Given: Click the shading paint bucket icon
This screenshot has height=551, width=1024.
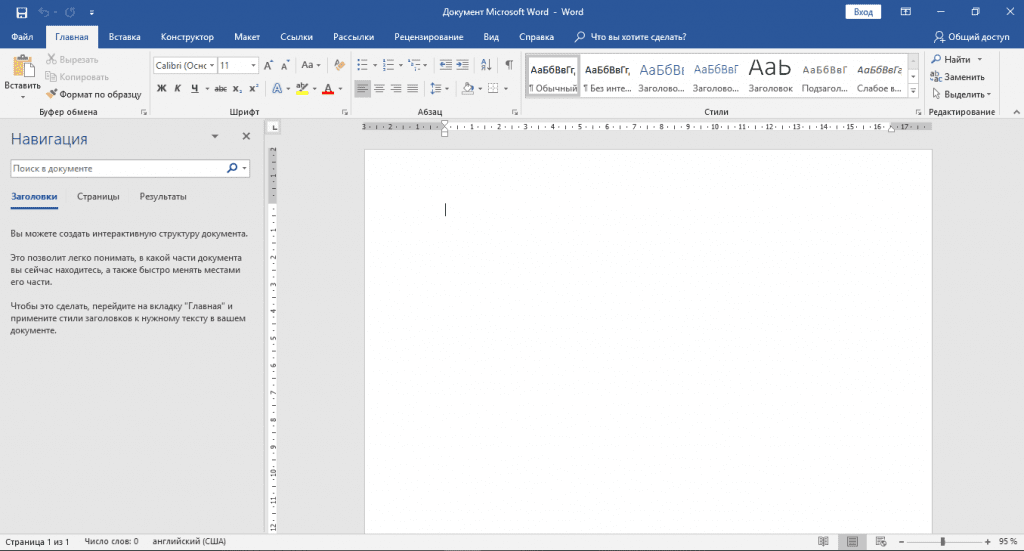Looking at the screenshot, I should click(x=468, y=88).
